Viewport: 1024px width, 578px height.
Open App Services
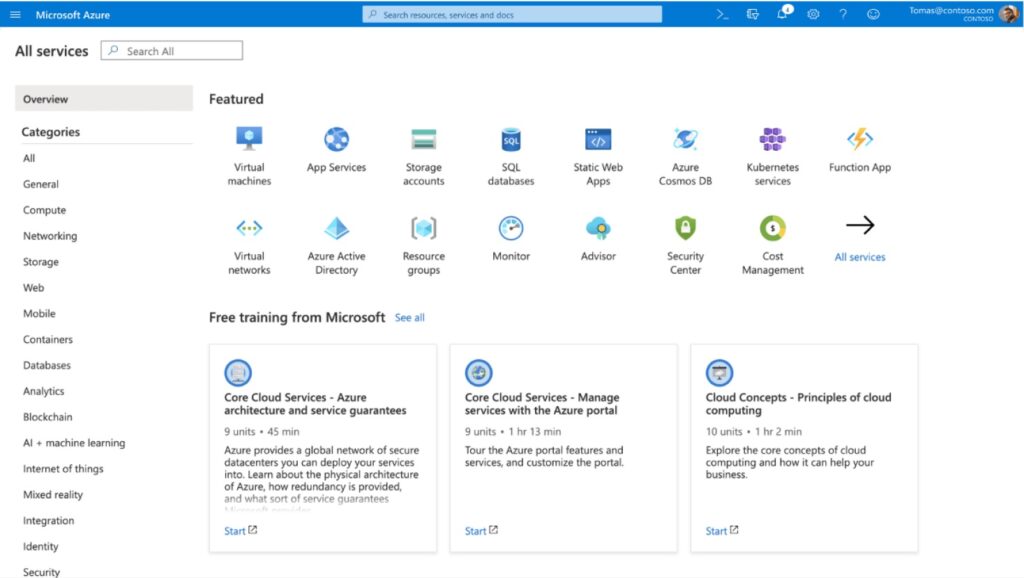click(x=336, y=150)
